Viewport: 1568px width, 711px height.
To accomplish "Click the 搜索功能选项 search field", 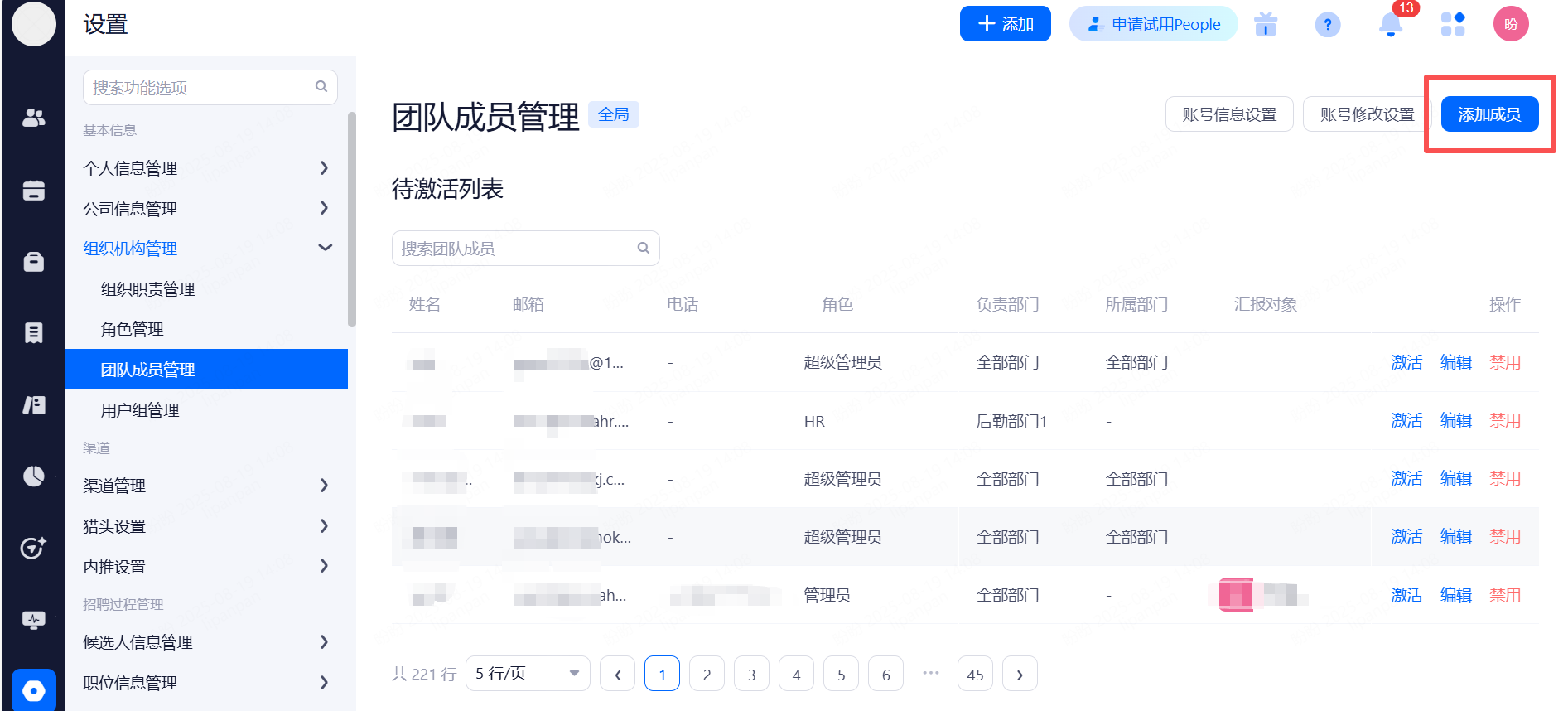I will [x=200, y=88].
